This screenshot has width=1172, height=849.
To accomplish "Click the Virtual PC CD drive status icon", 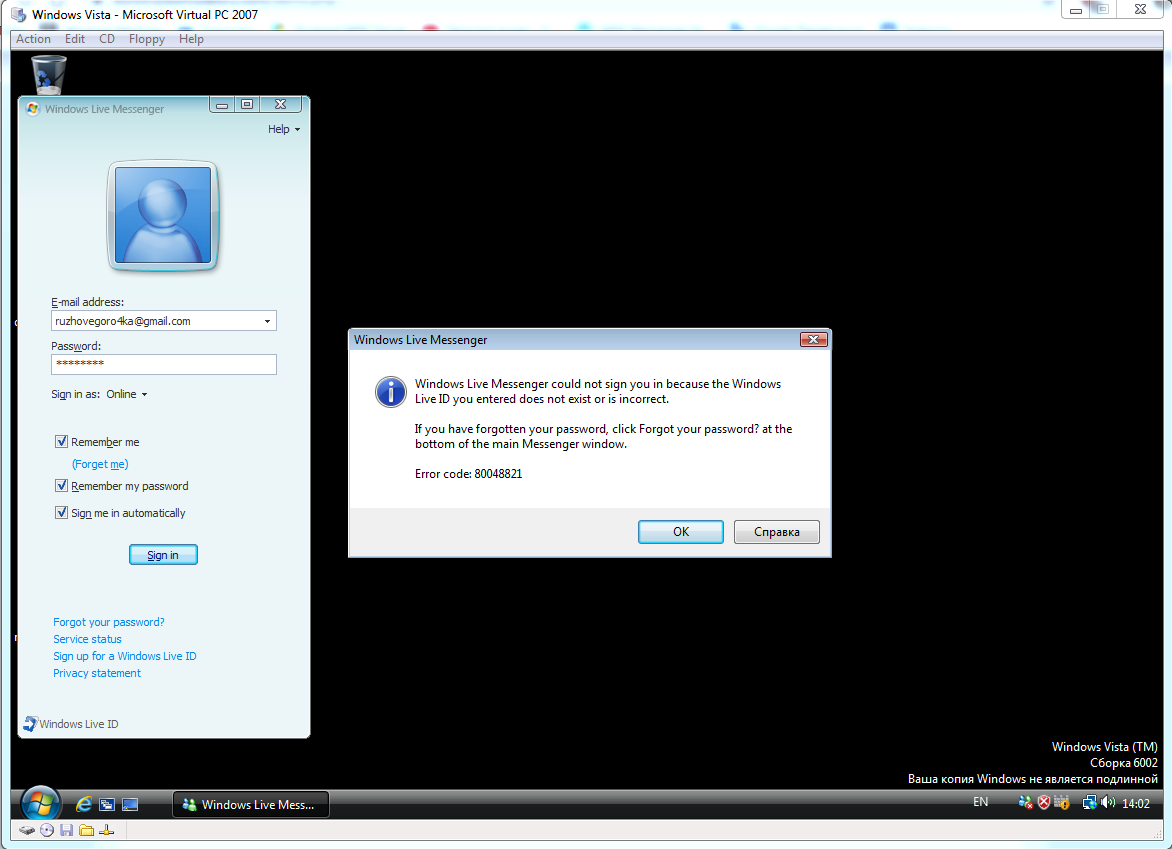I will (46, 831).
